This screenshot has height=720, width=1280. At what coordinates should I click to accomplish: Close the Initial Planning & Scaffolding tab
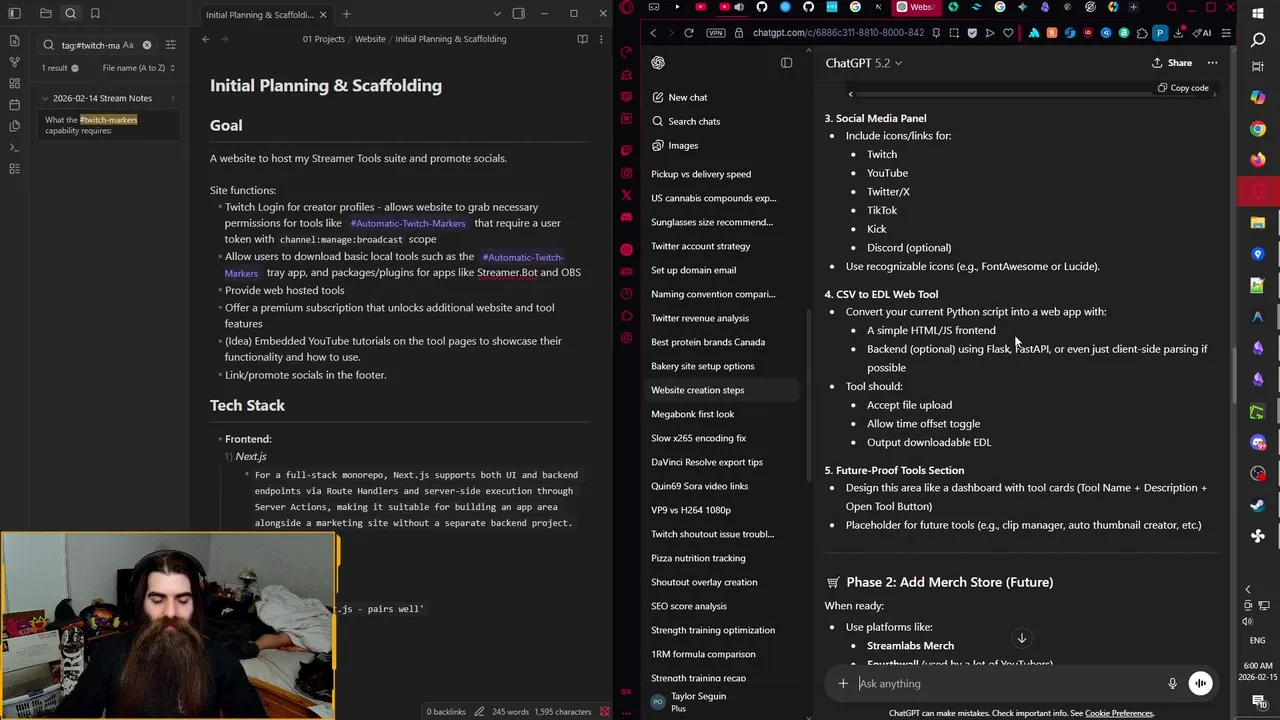click(x=323, y=14)
